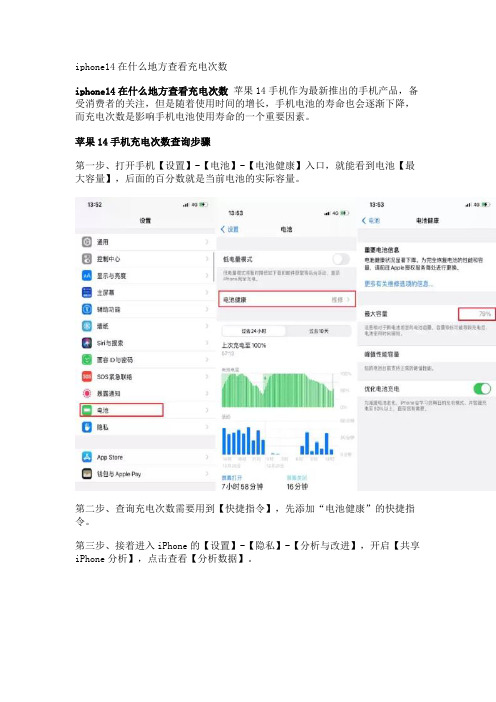Open the 钱包与Apple Pay row

click(145, 474)
